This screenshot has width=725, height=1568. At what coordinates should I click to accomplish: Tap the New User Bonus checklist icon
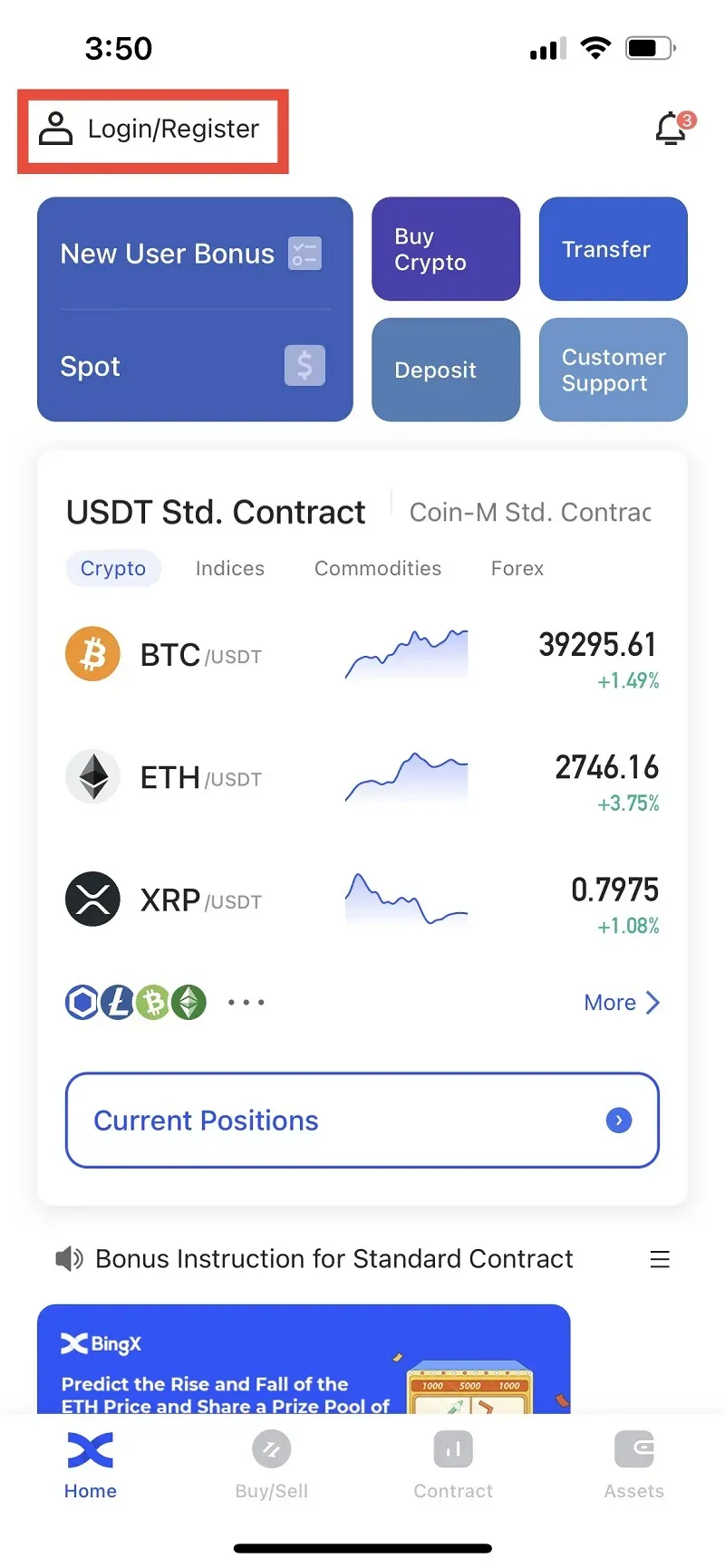tap(304, 254)
